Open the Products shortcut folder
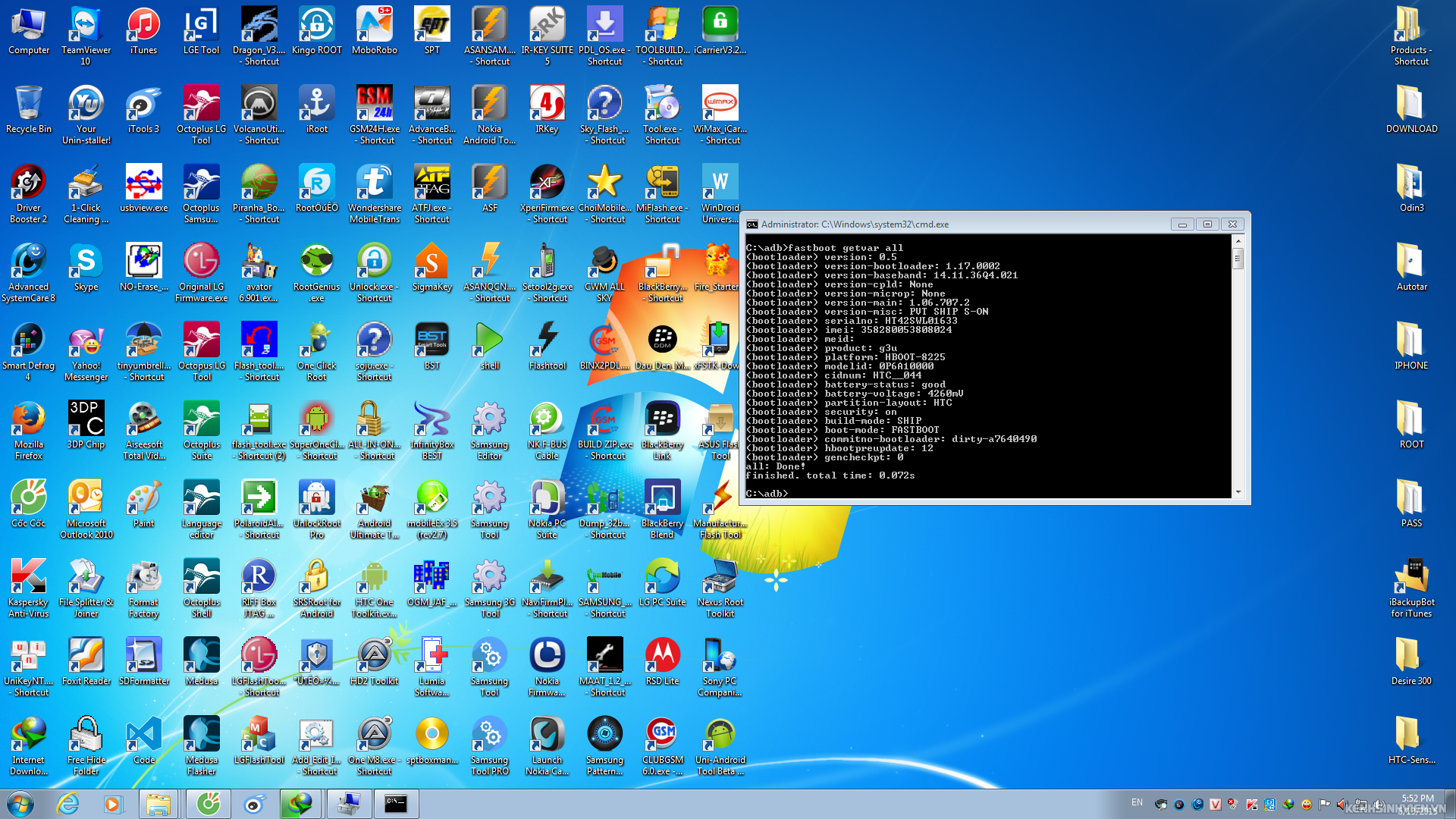This screenshot has height=819, width=1456. 1410,36
